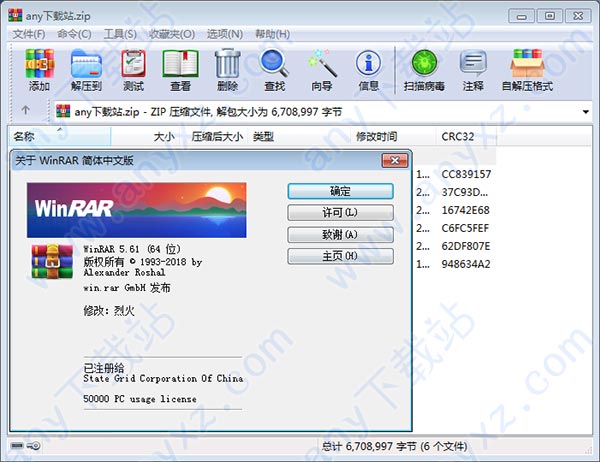
Task: Click the Home page 主页(H) button
Action: point(340,256)
